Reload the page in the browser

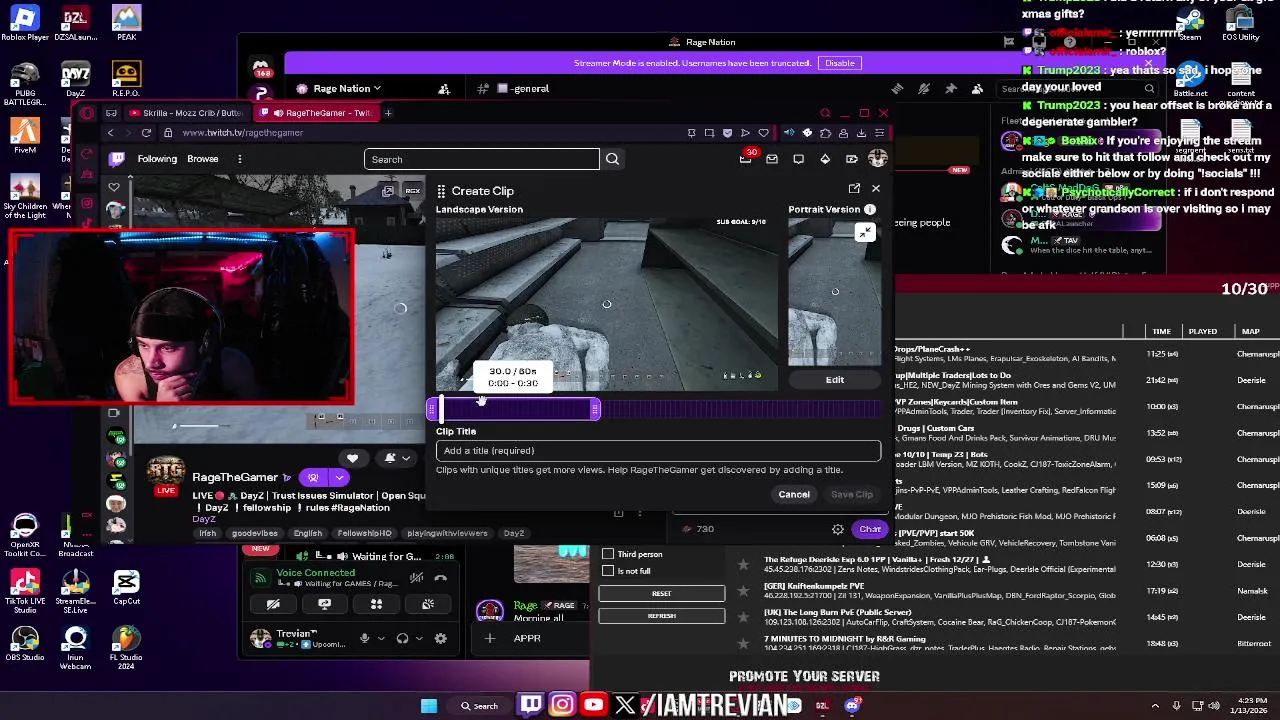pyautogui.click(x=146, y=133)
